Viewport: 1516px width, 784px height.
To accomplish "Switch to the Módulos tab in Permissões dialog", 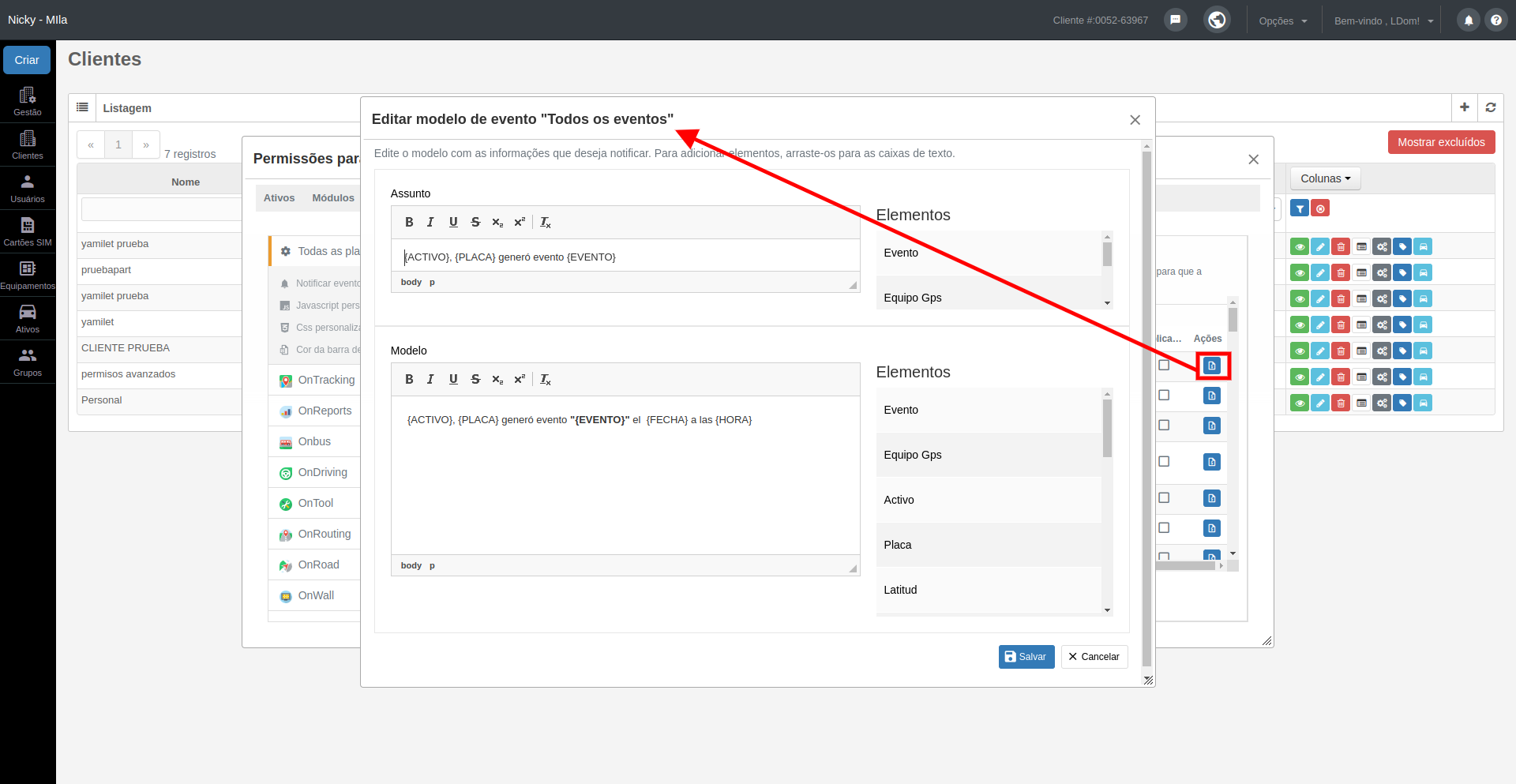I will pos(333,198).
